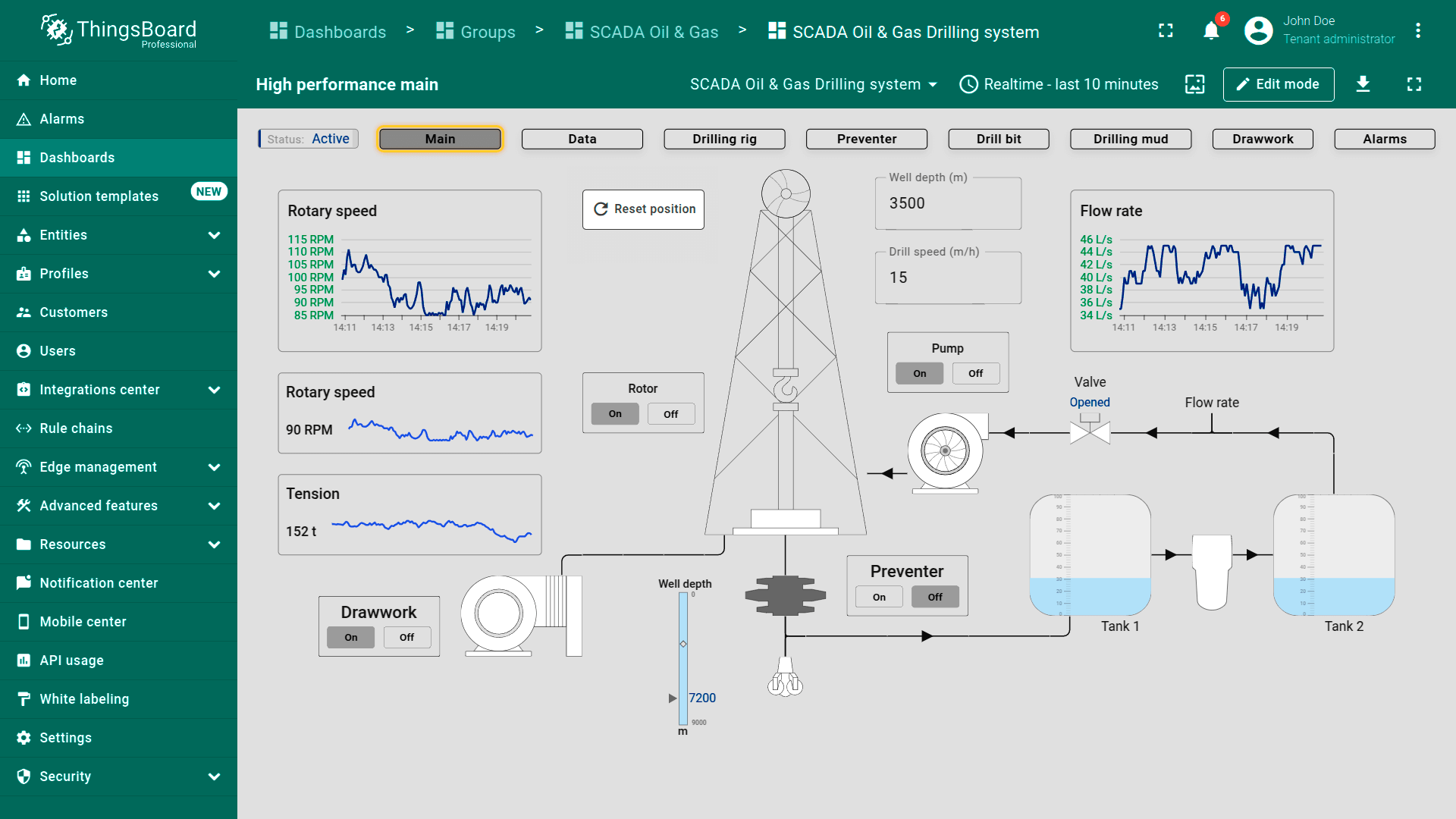Click the Drill speed input field
Screen dimensions: 1456x819
point(947,278)
